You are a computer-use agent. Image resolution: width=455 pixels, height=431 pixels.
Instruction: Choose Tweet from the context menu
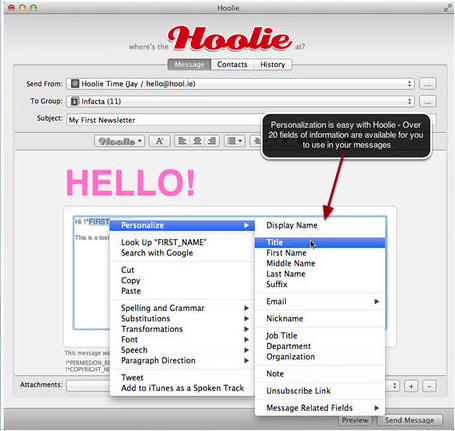(182, 378)
